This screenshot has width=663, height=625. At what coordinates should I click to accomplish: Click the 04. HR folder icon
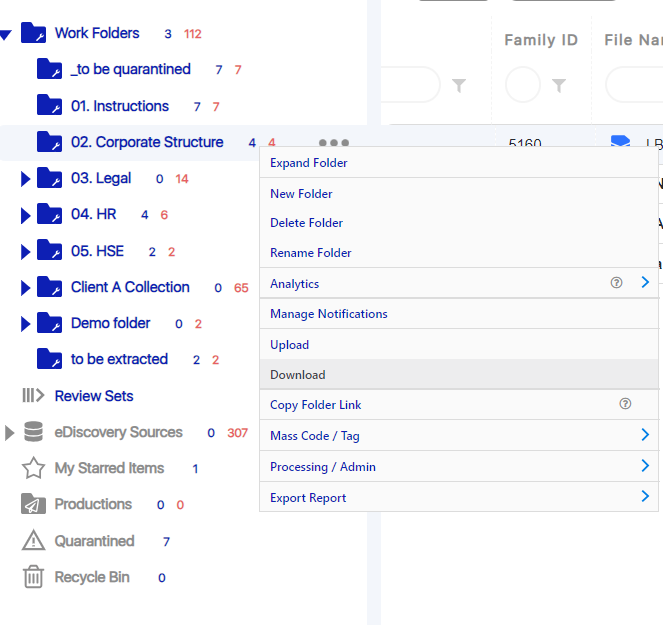click(x=49, y=214)
